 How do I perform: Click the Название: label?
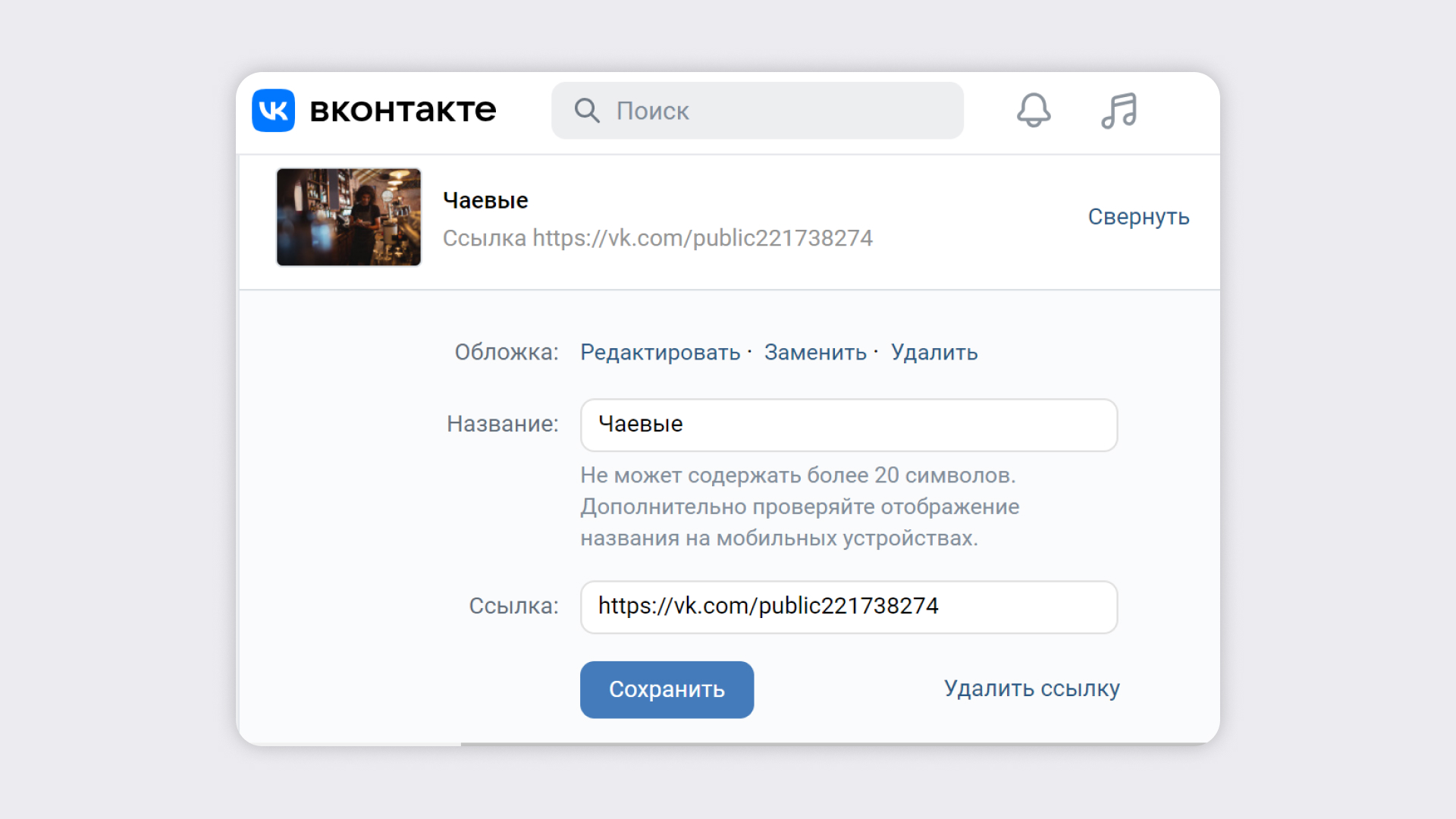[502, 424]
